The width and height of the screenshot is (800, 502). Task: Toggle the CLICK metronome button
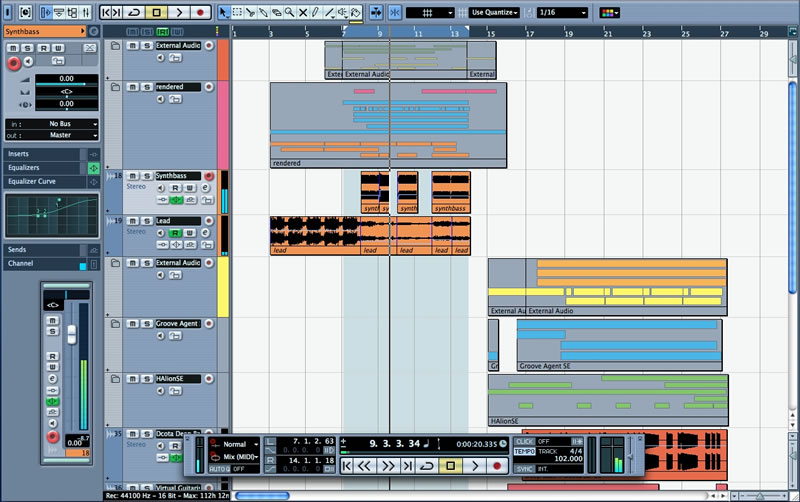(524, 441)
